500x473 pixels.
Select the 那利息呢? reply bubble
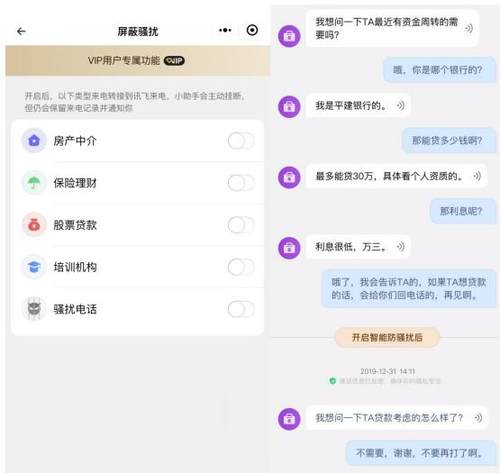pyautogui.click(x=462, y=211)
